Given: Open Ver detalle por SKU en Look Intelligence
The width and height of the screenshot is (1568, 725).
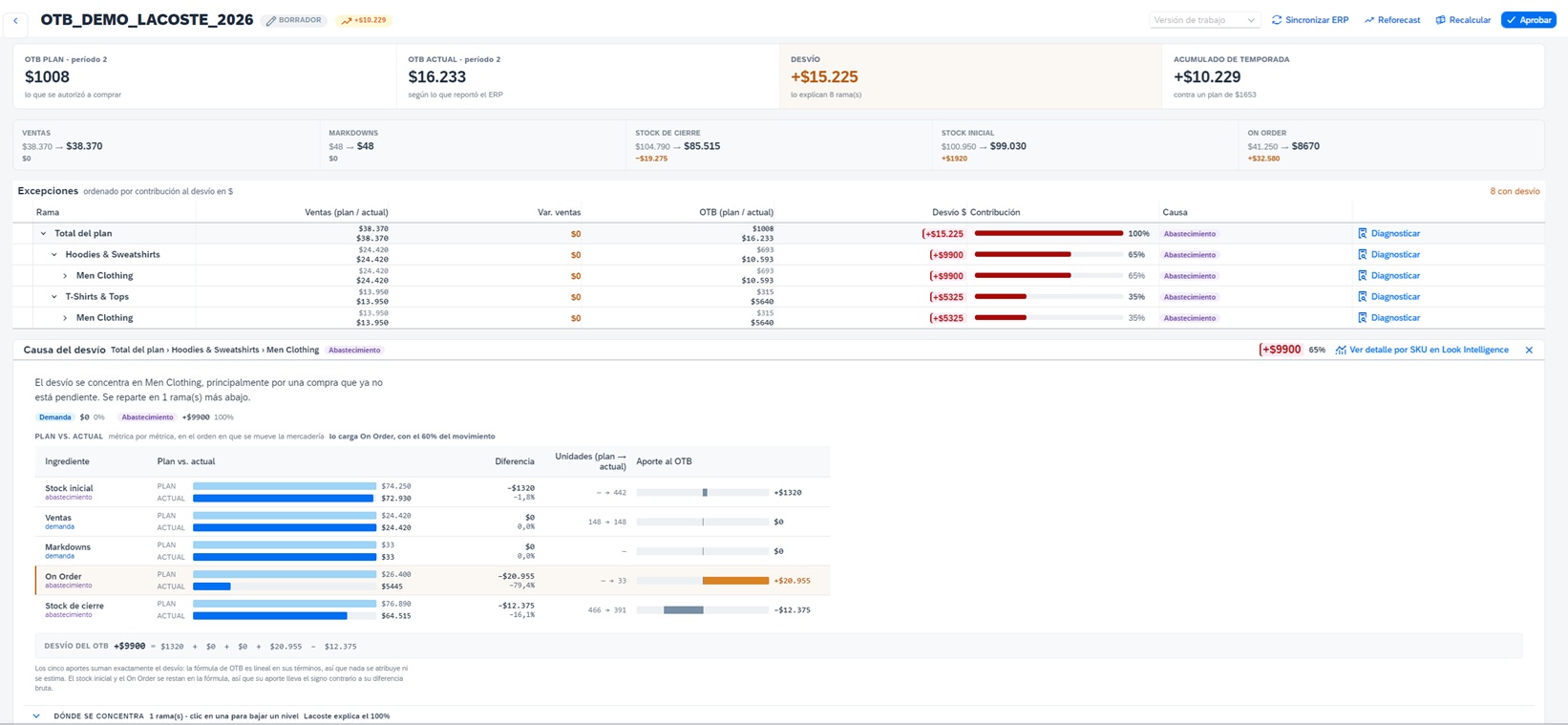Looking at the screenshot, I should (1422, 350).
